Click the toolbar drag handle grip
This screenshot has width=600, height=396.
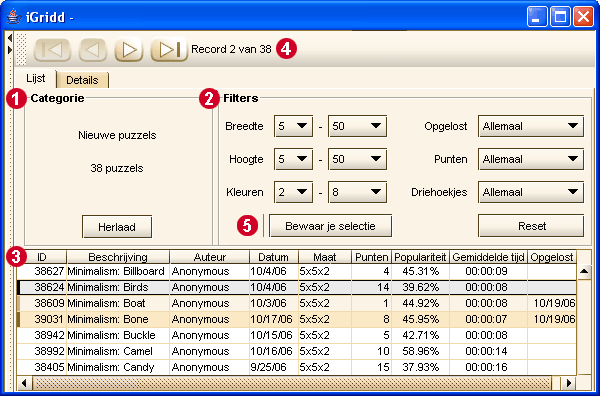coord(22,49)
